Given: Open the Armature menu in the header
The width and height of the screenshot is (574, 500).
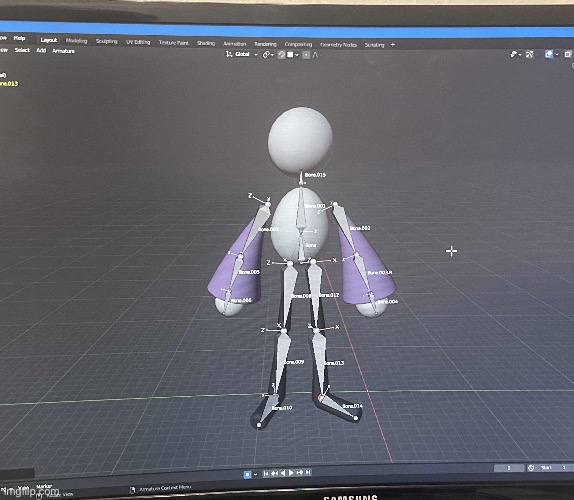Looking at the screenshot, I should (63, 51).
